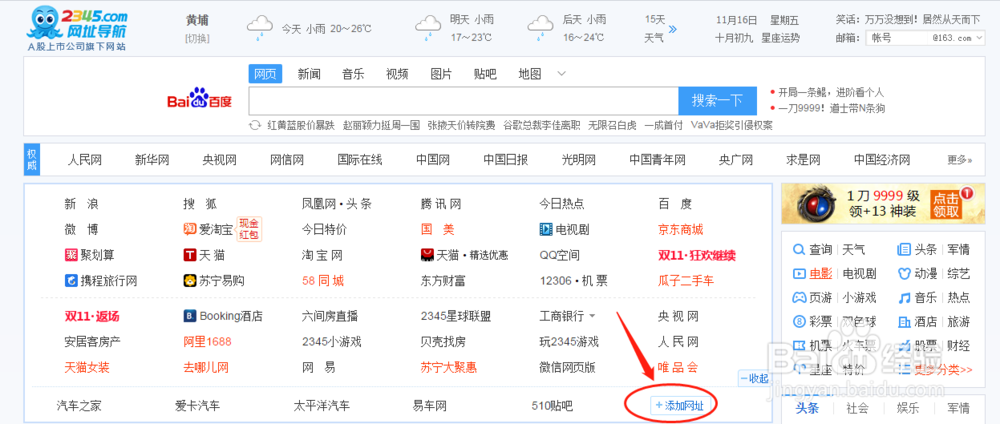Click the 2345.com octopus logo

77,29
